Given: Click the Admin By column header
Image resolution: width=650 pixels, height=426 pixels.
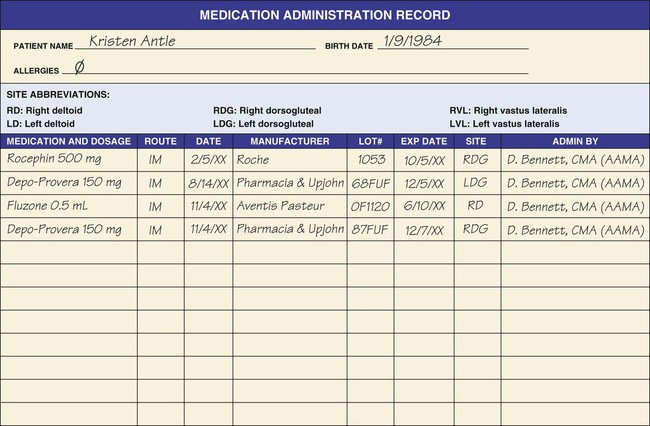Looking at the screenshot, I should (574, 142).
